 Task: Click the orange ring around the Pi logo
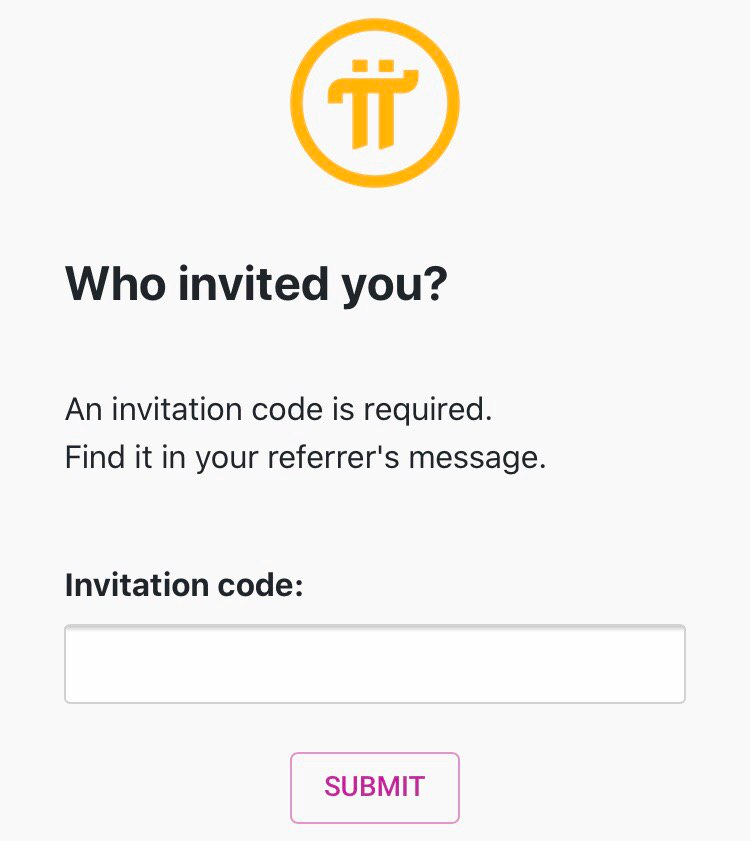pos(298,102)
